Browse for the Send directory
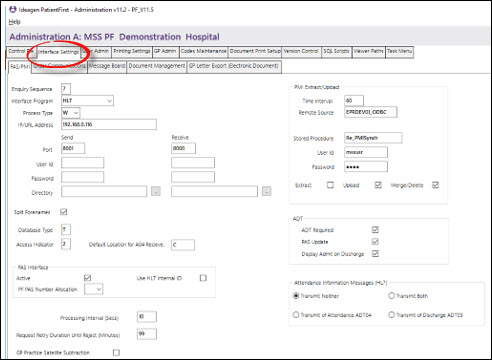This screenshot has height=360, width=492. pyautogui.click(x=156, y=191)
